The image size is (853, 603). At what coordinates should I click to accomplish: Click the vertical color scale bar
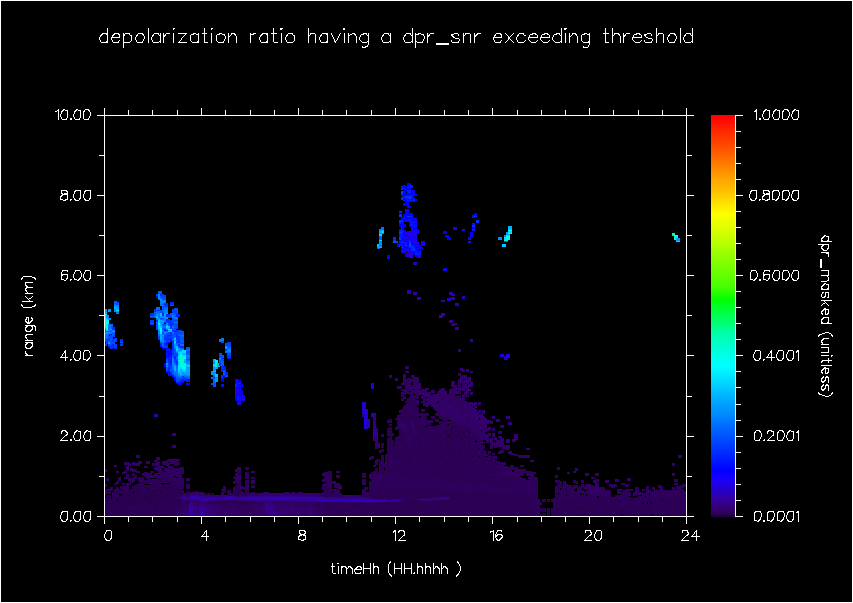tap(723, 316)
